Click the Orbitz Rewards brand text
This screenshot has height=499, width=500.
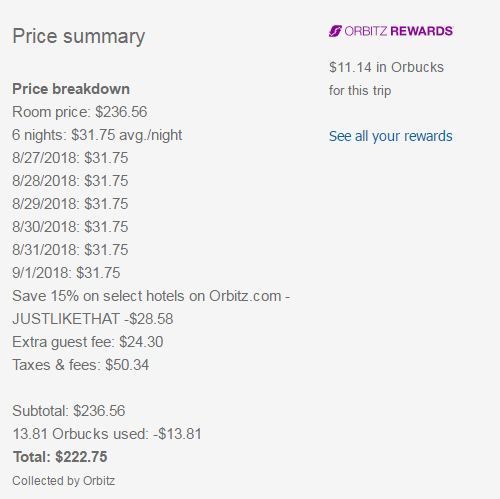coord(398,31)
